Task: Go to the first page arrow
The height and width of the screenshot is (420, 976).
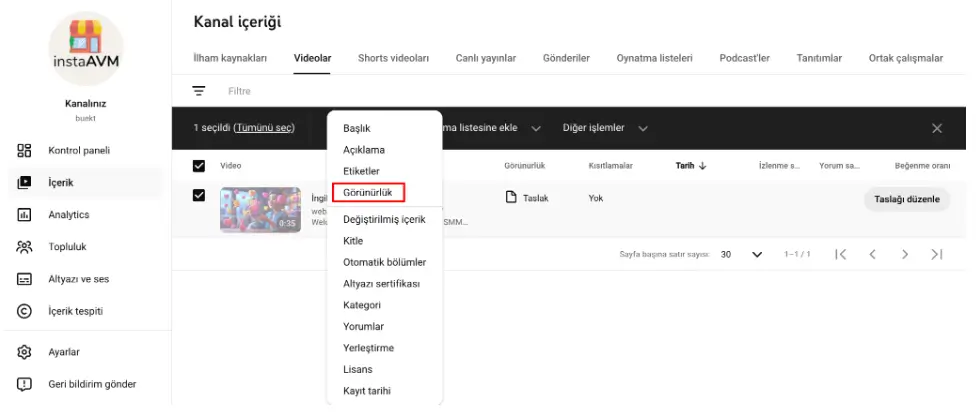Action: point(840,254)
